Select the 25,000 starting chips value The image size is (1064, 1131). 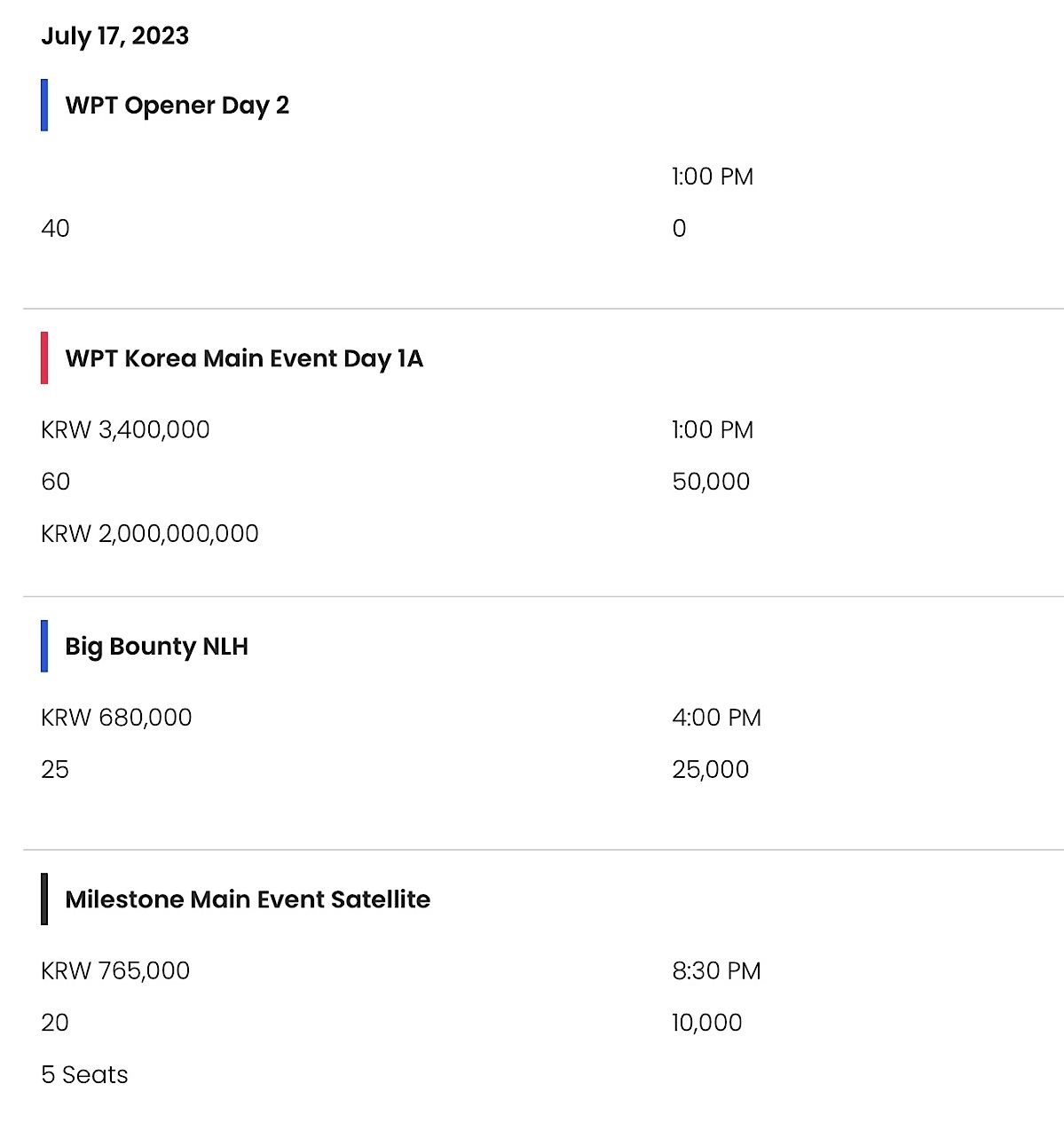[x=710, y=770]
